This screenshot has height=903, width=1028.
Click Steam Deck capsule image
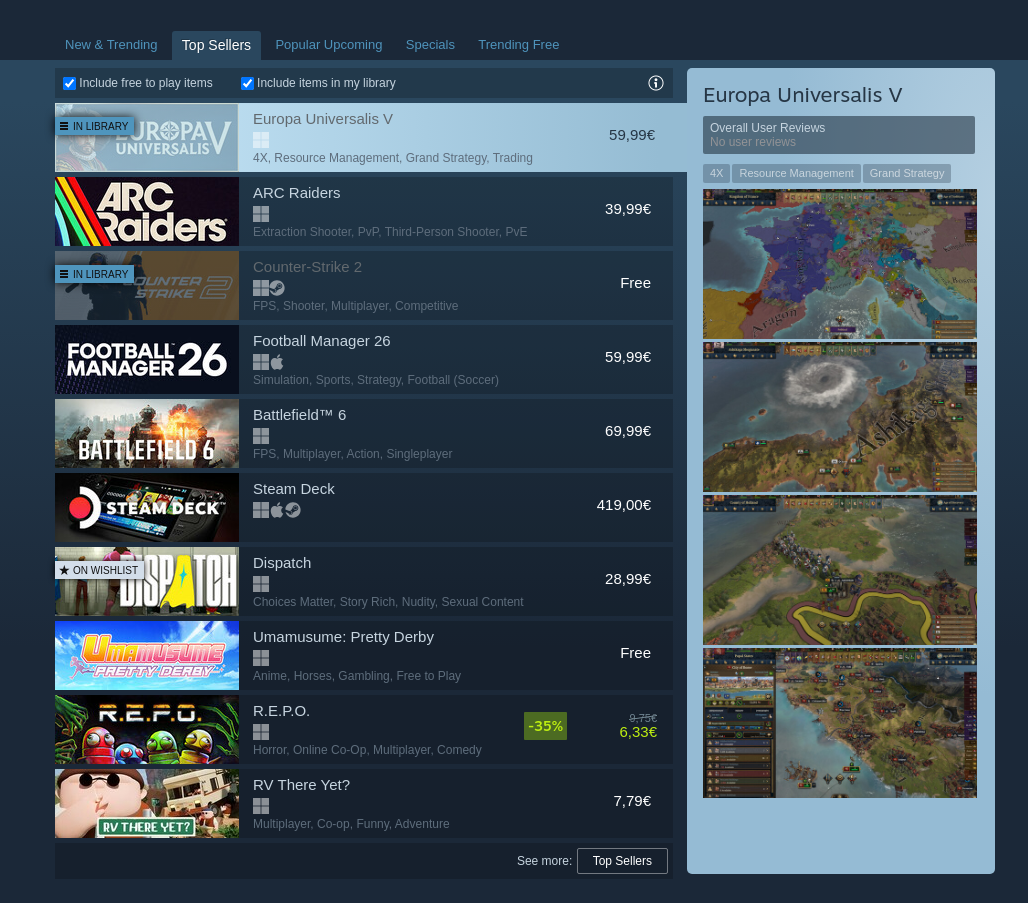coord(147,508)
